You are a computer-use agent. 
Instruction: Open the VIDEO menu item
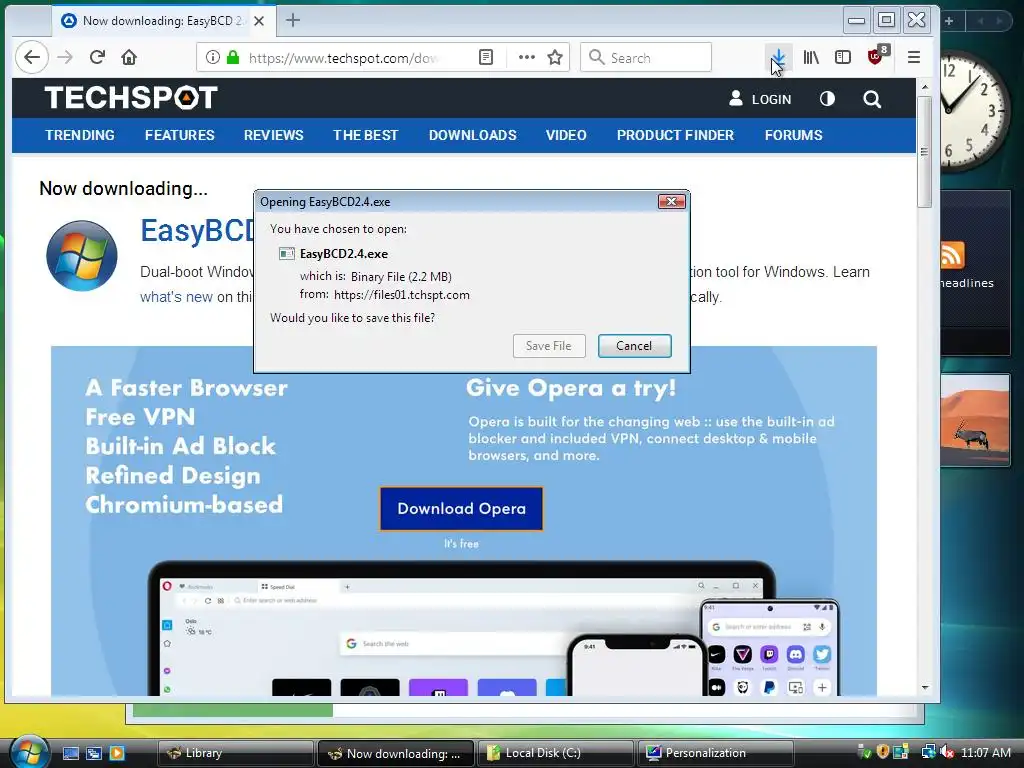[566, 135]
